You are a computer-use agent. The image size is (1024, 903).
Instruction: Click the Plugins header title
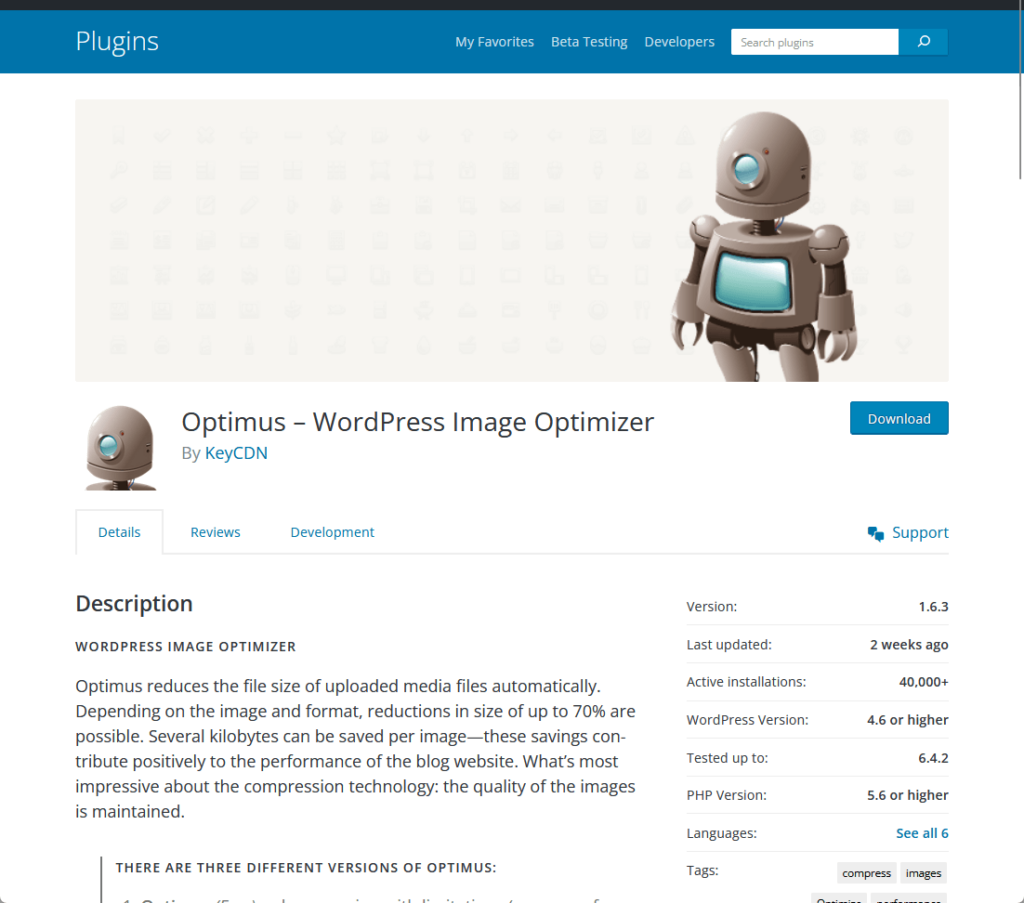[117, 41]
